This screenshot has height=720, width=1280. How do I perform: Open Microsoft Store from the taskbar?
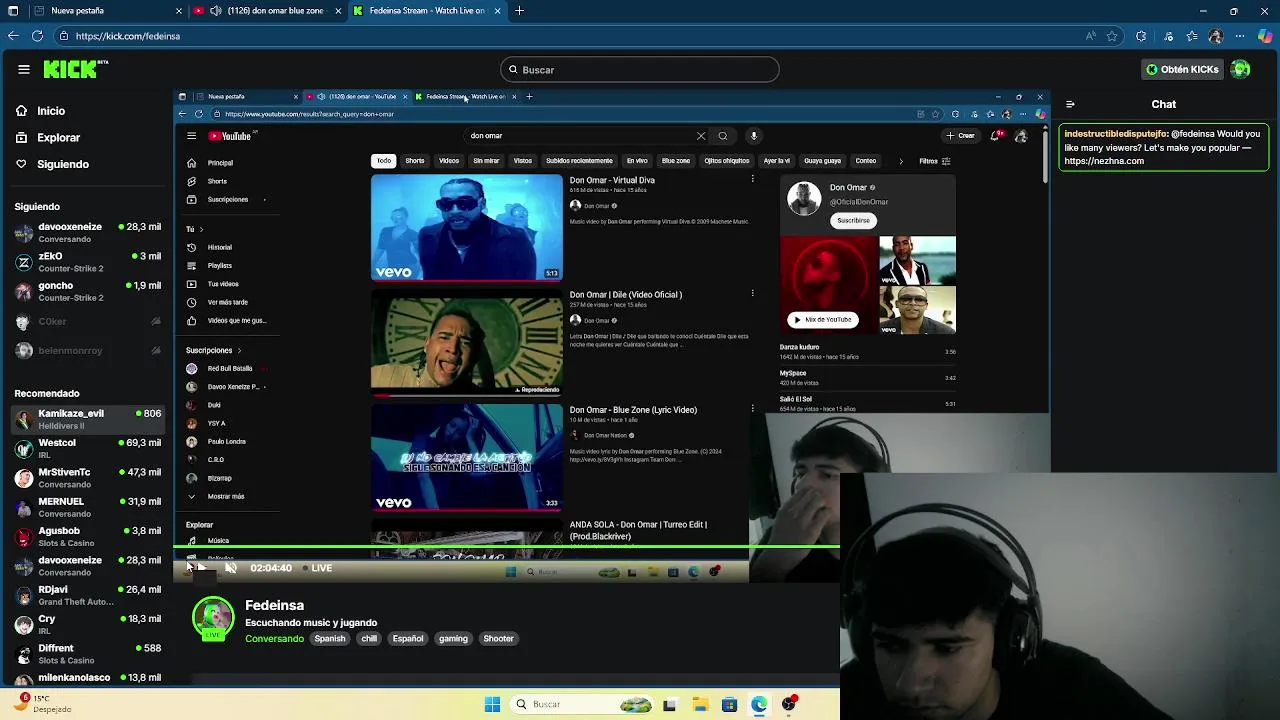[x=729, y=704]
